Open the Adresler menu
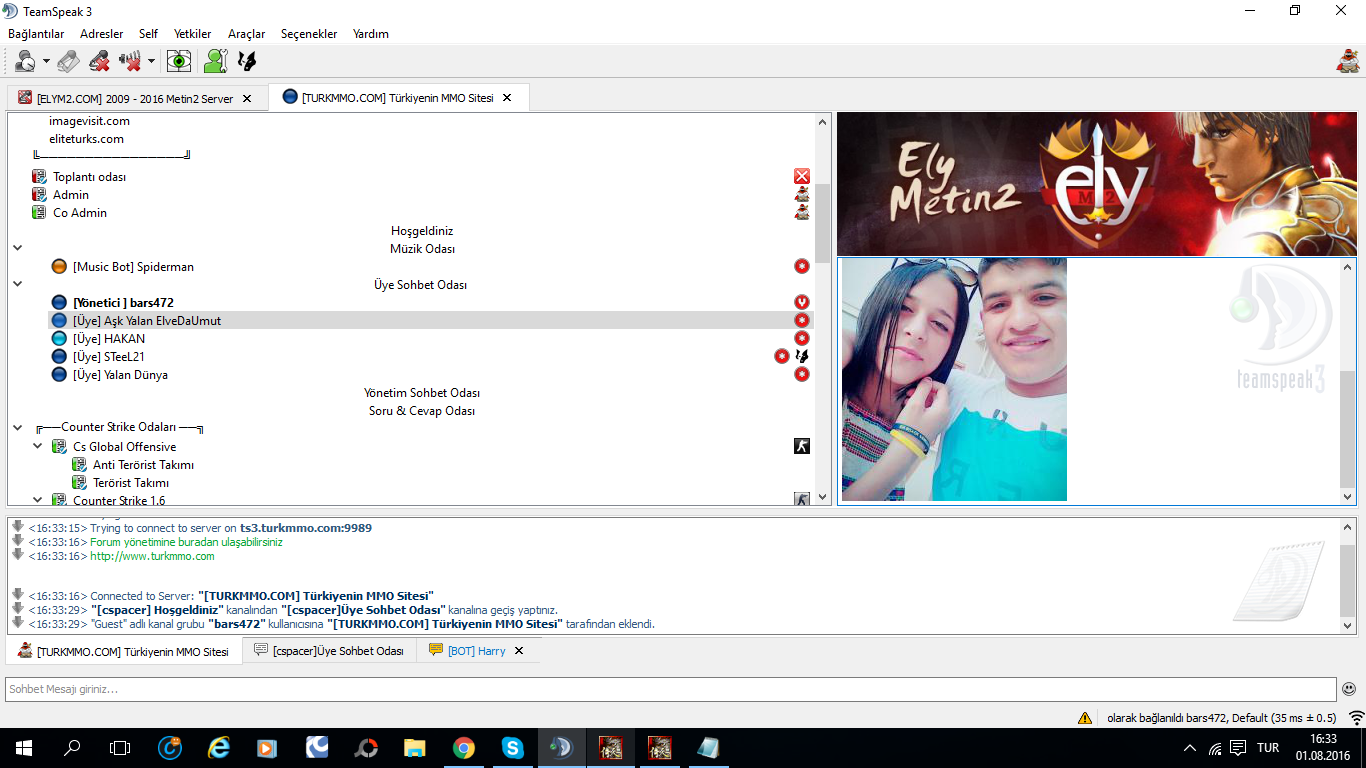Viewport: 1366px width, 768px height. click(102, 34)
